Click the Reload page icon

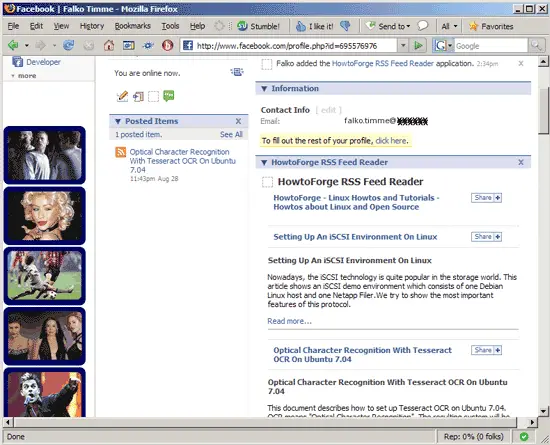coord(68,45)
